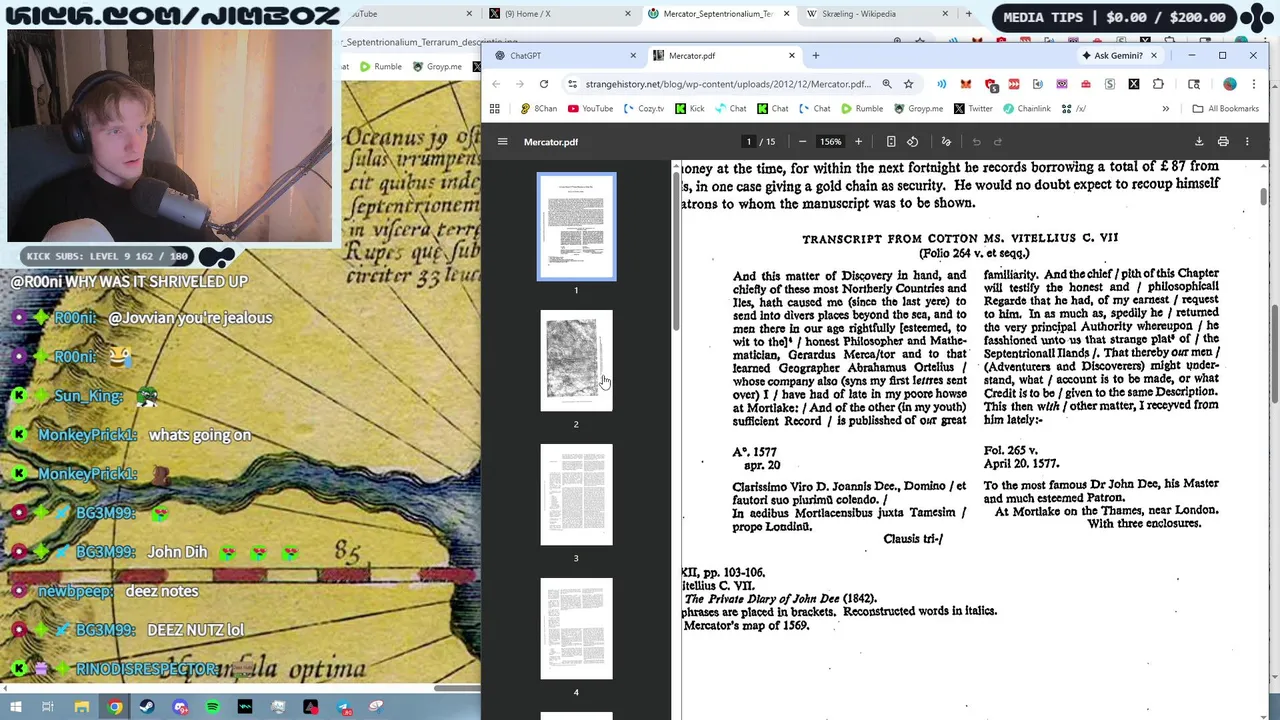Click the fit to page icon
This screenshot has height=720, width=1280.
(891, 142)
